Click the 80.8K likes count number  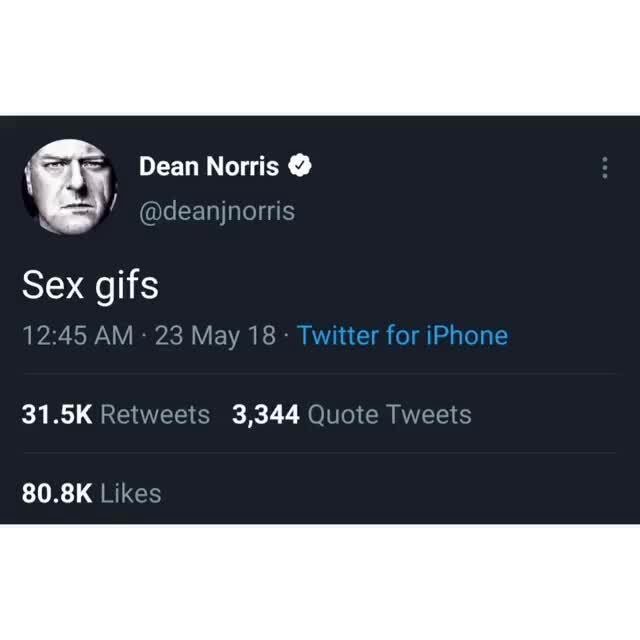[57, 493]
